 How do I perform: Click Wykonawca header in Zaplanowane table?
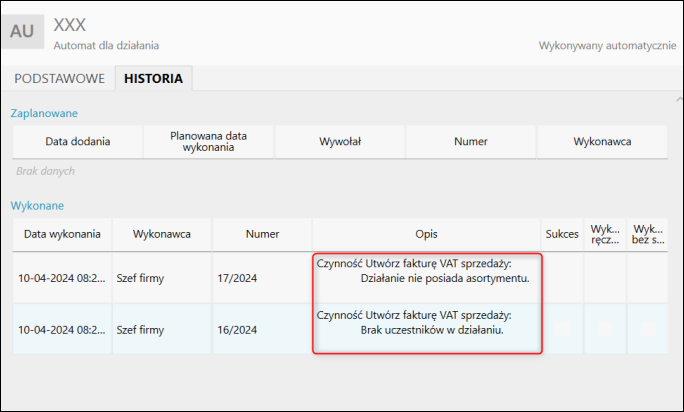tap(601, 142)
